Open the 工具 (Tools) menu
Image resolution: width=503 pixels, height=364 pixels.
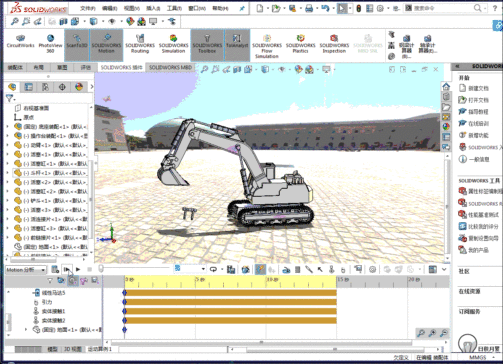[x=174, y=8]
